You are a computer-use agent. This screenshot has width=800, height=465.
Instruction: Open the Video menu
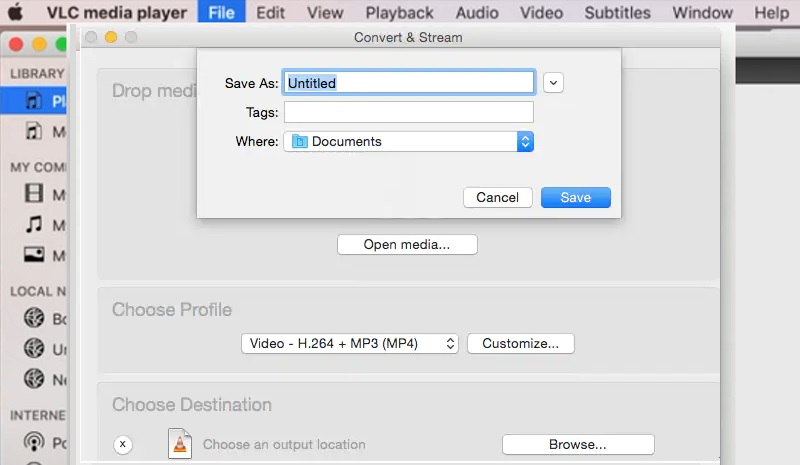541,12
